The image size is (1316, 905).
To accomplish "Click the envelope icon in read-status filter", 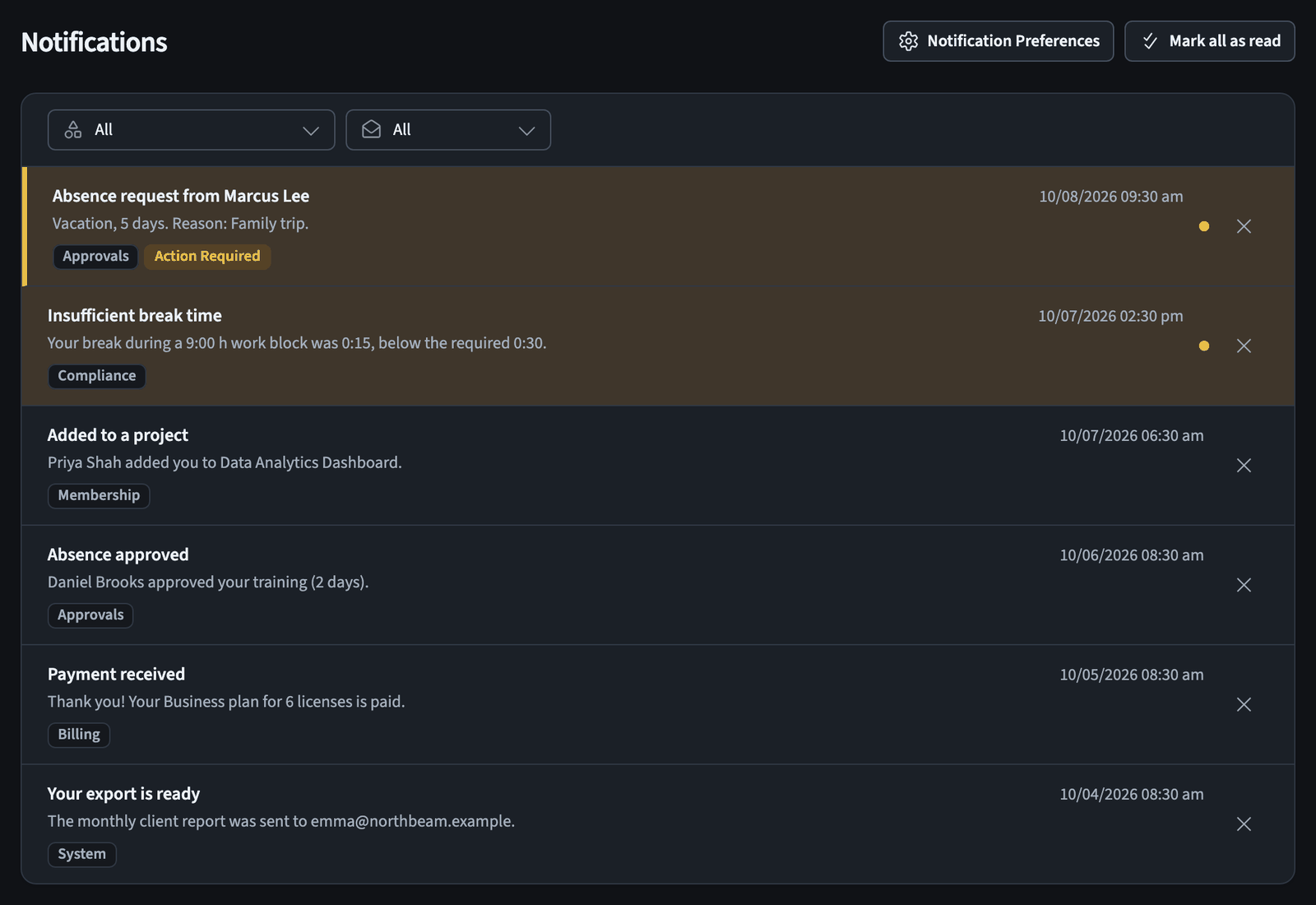I will click(x=372, y=130).
